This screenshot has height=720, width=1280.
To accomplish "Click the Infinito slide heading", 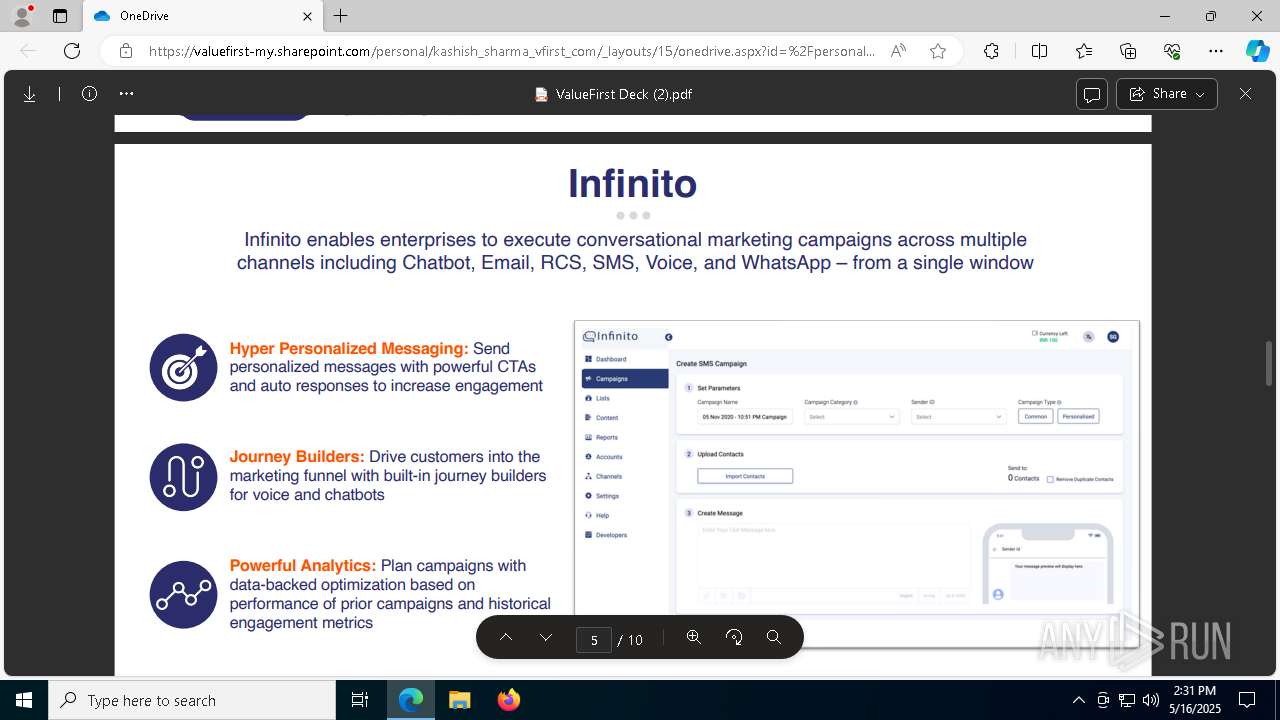I will 632,184.
